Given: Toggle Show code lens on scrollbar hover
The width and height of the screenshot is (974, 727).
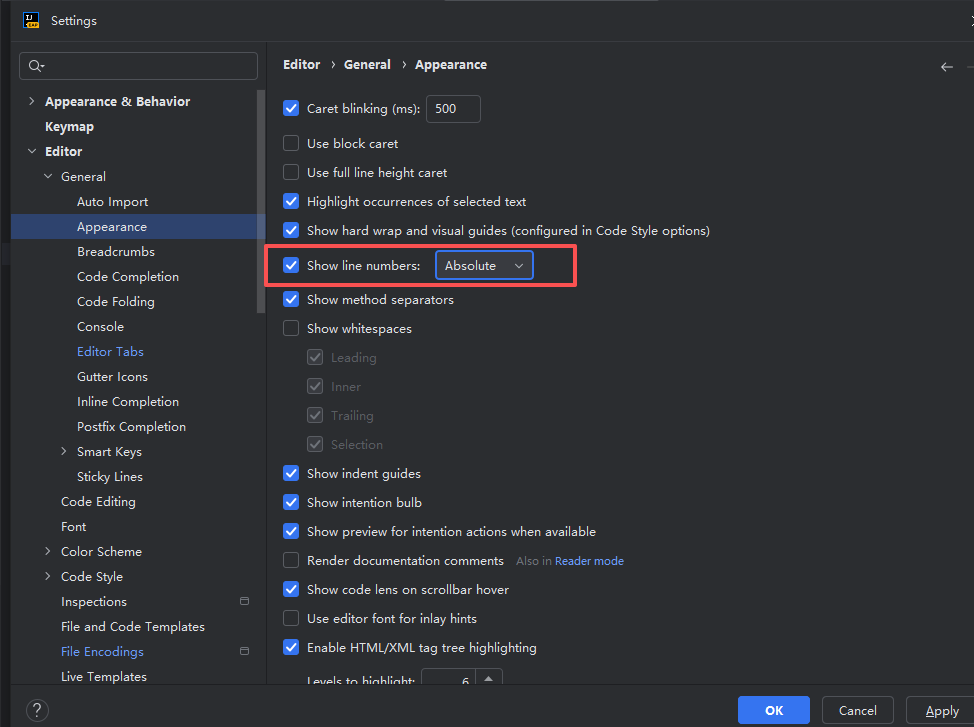Looking at the screenshot, I should (x=291, y=589).
